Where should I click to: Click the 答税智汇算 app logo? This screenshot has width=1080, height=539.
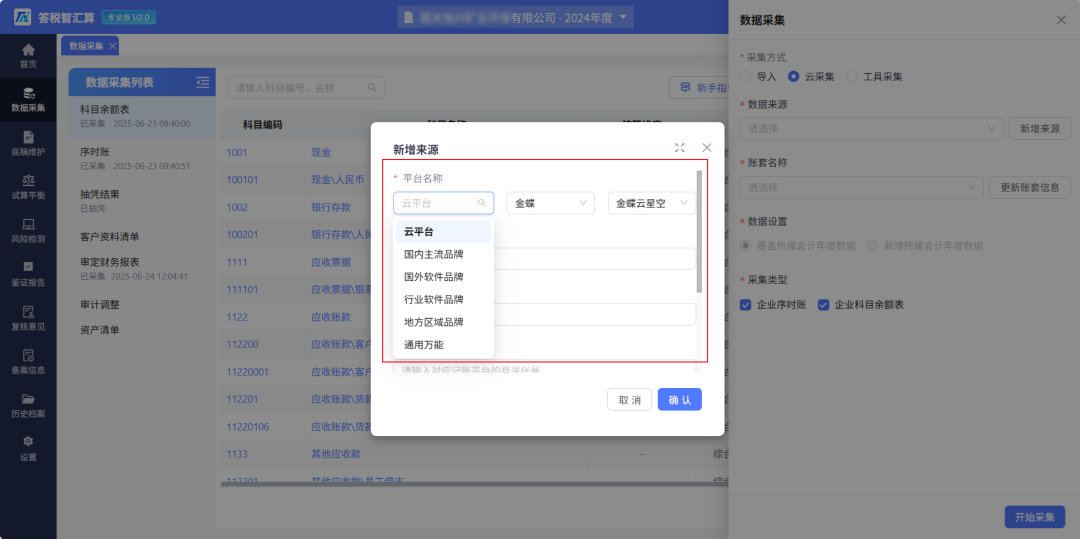[23, 17]
